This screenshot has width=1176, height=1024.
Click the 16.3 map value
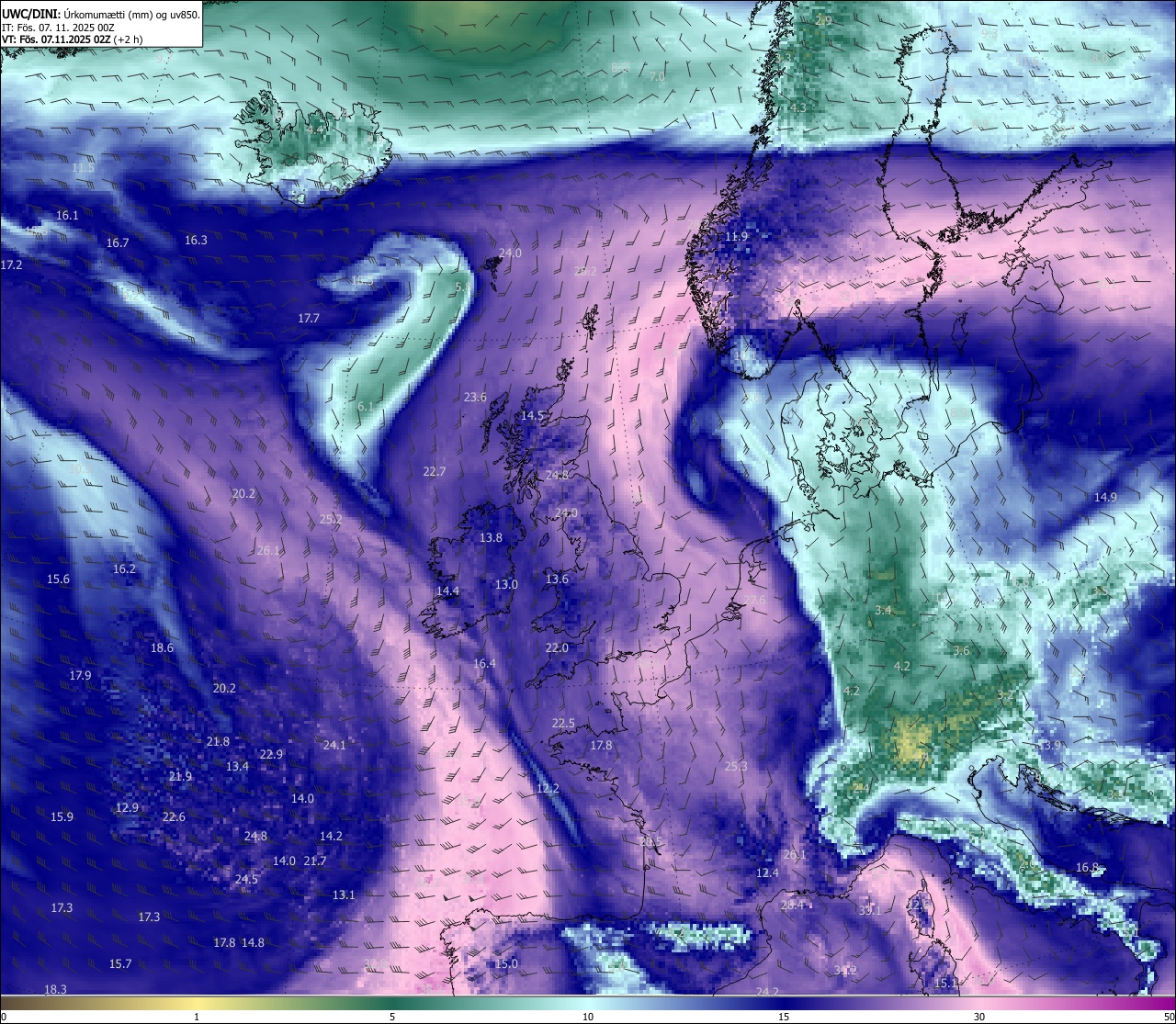coord(196,241)
